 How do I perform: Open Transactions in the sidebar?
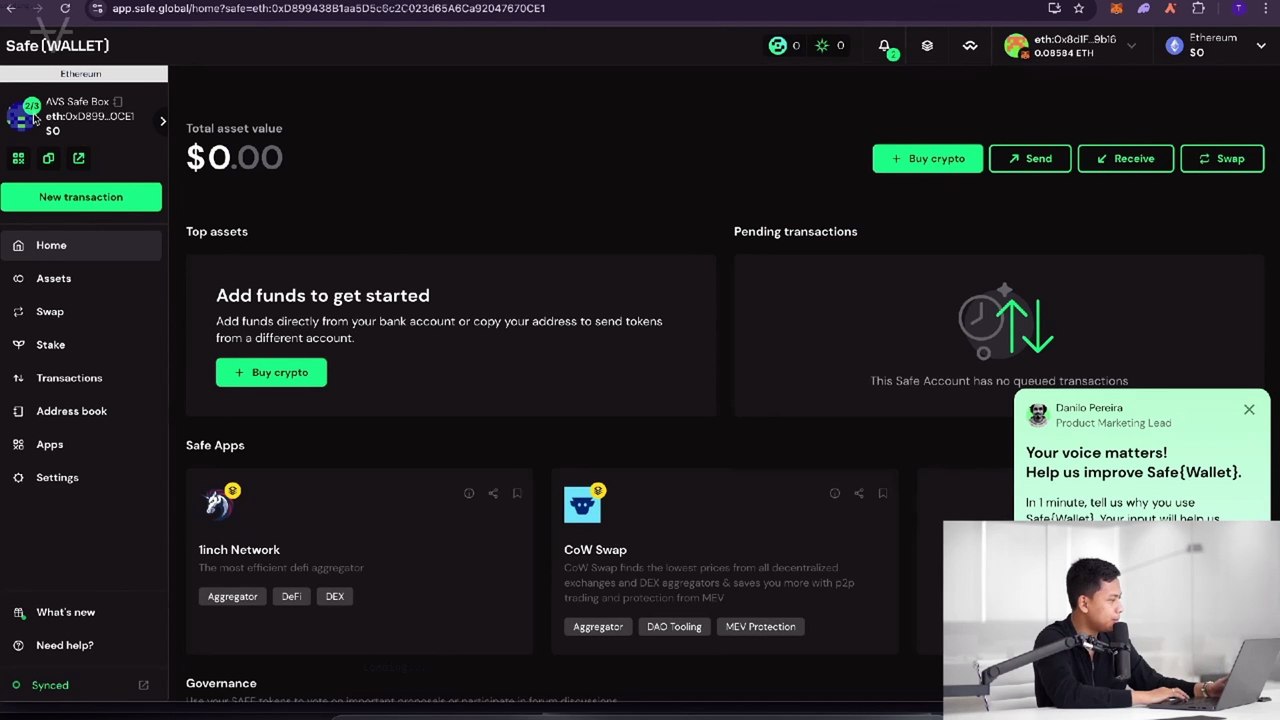click(x=81, y=378)
